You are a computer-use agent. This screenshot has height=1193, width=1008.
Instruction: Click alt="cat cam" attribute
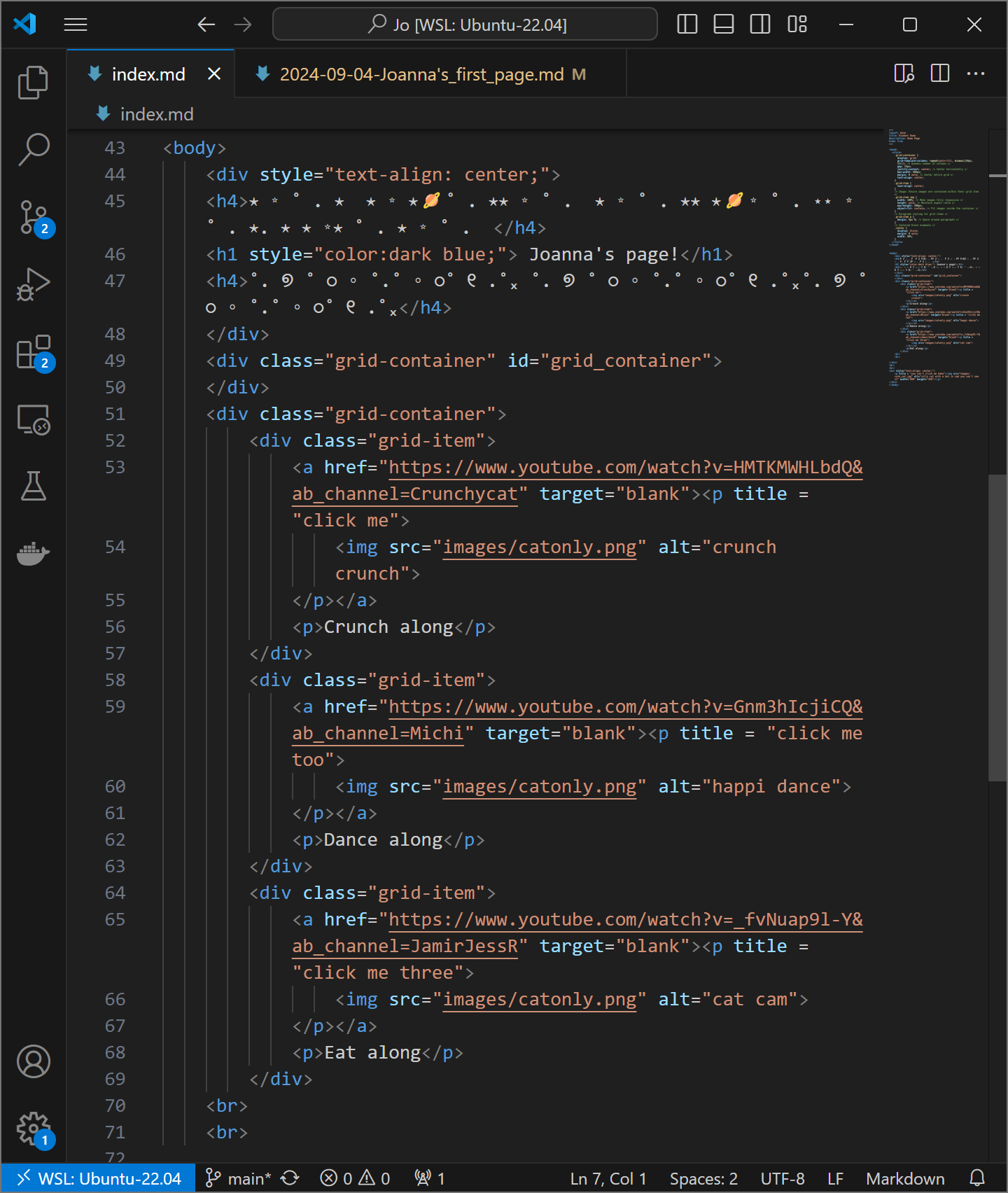(x=728, y=999)
